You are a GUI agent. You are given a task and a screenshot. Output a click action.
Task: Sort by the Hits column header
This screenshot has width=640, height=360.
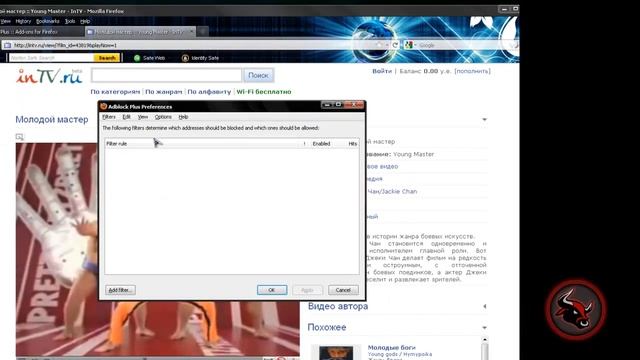(x=351, y=144)
